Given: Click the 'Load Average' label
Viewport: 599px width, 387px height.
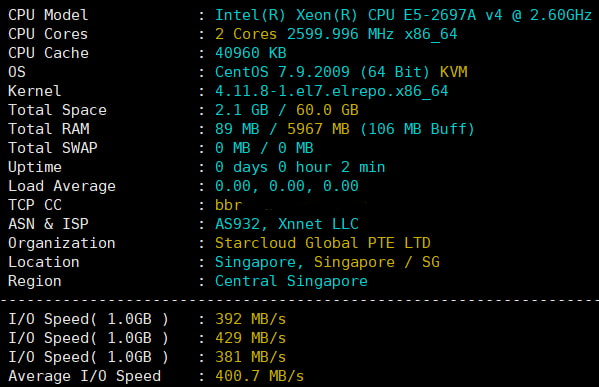Looking at the screenshot, I should coord(62,186).
